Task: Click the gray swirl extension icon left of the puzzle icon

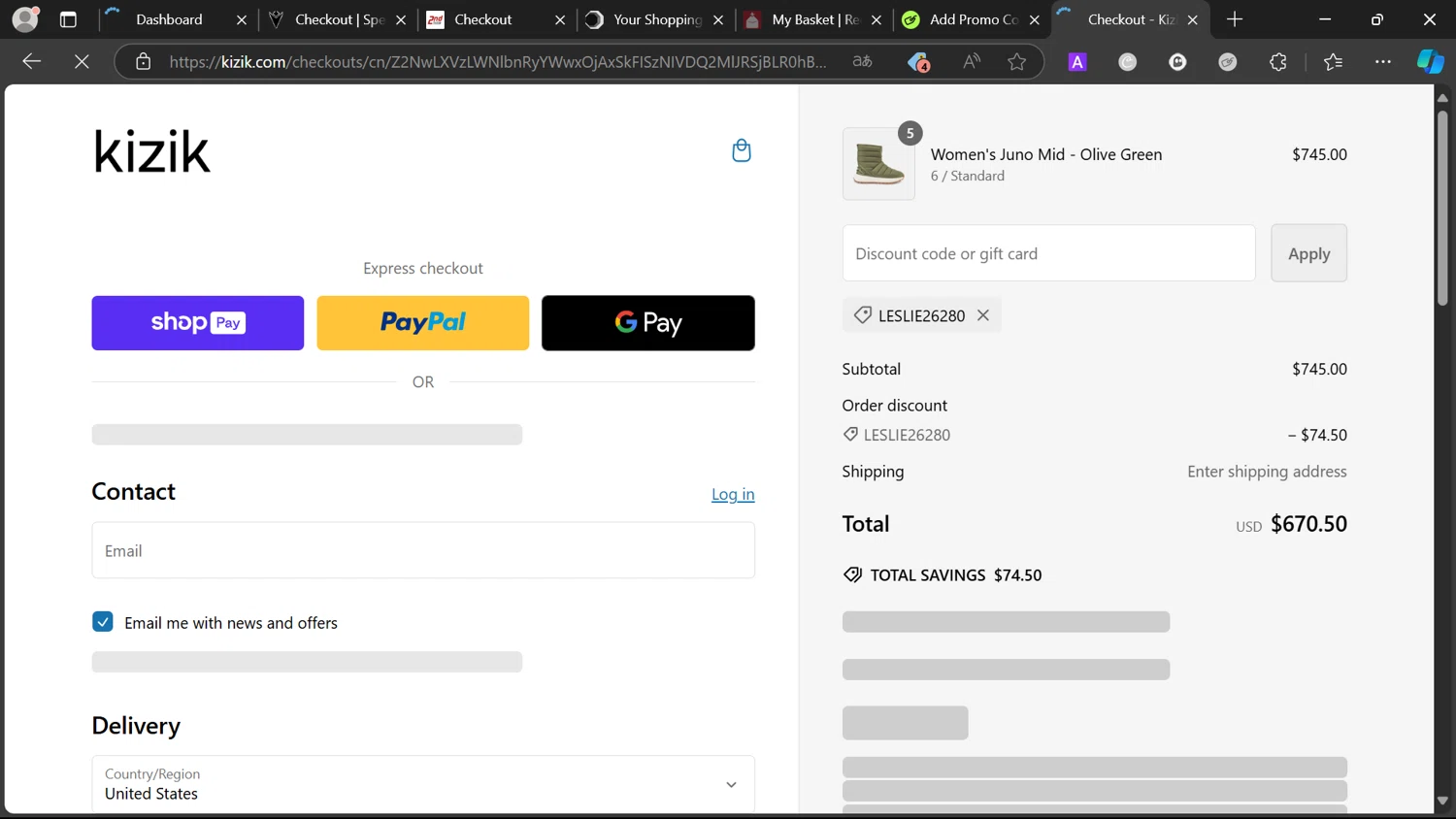Action: pyautogui.click(x=1228, y=61)
